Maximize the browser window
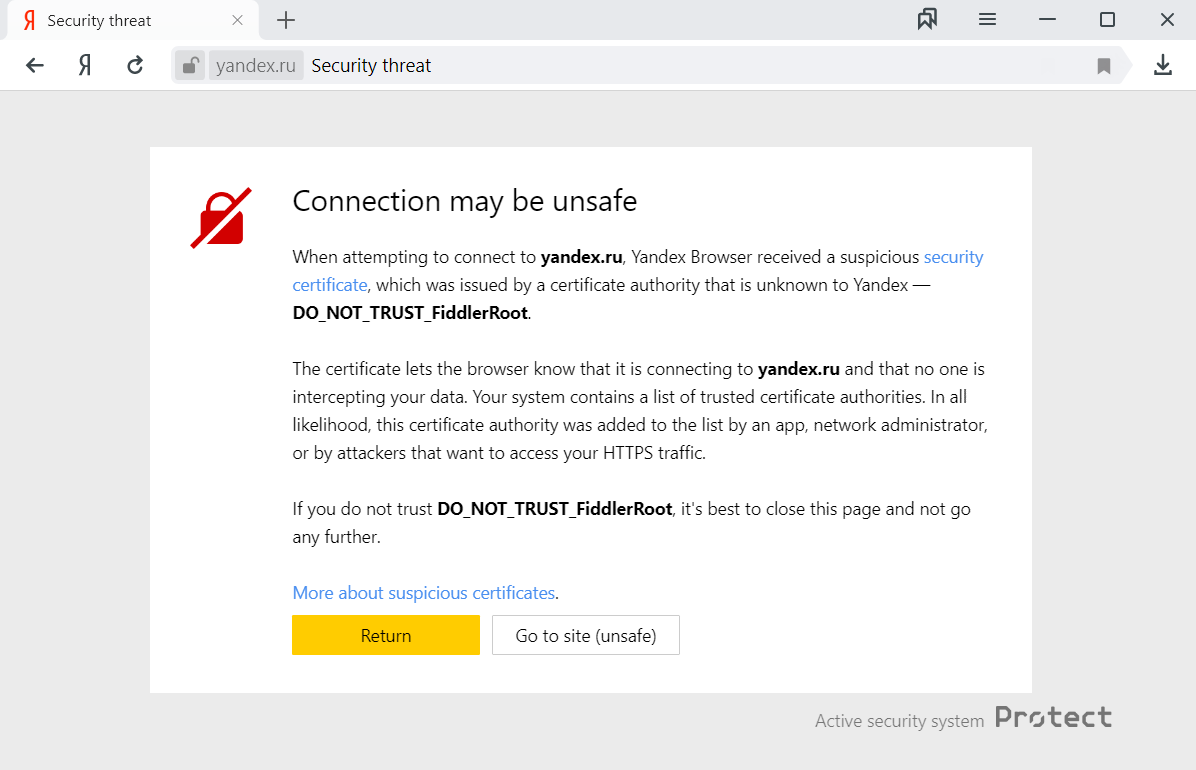The image size is (1196, 770). (1108, 20)
